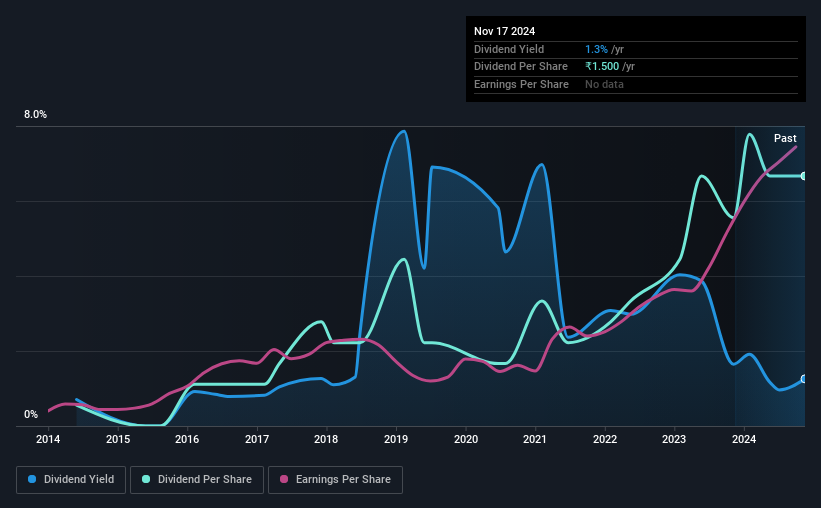Select the 2022 axis label

click(x=605, y=439)
